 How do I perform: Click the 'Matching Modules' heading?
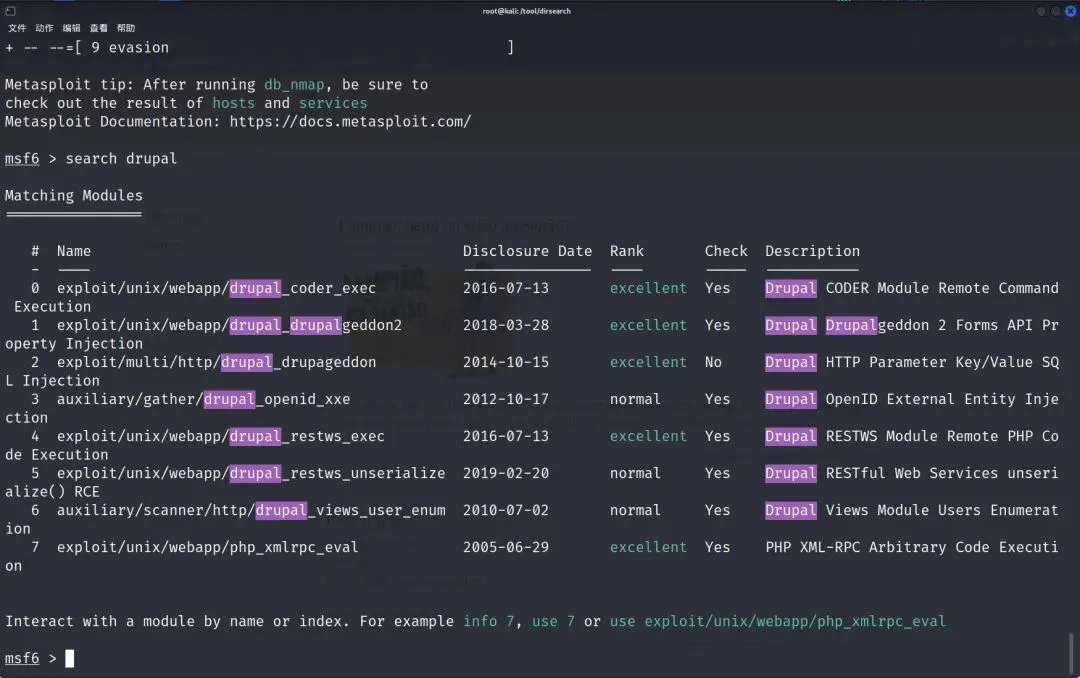coord(74,196)
